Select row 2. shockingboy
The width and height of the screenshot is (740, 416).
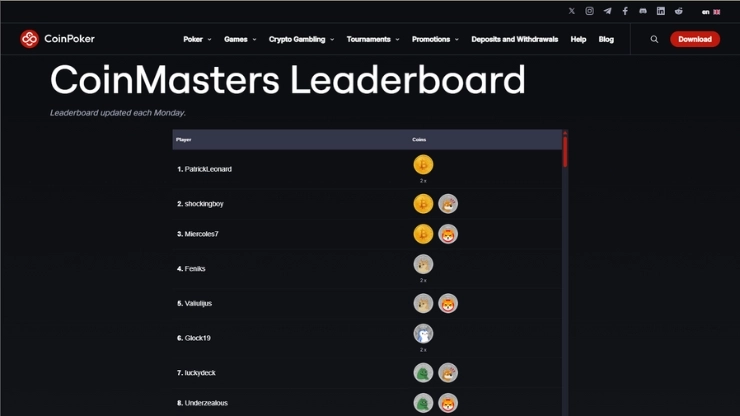pyautogui.click(x=367, y=204)
